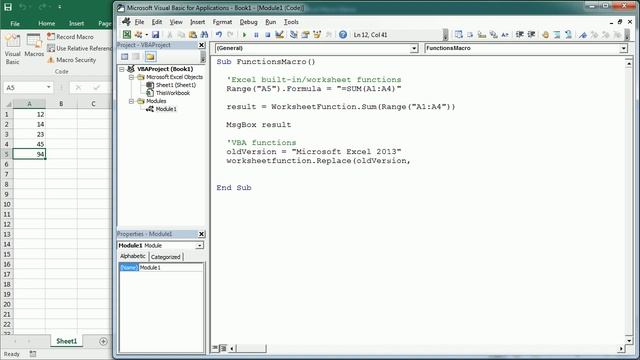This screenshot has height=360, width=640.
Task: Click the Indent icon
Action: 520,35
